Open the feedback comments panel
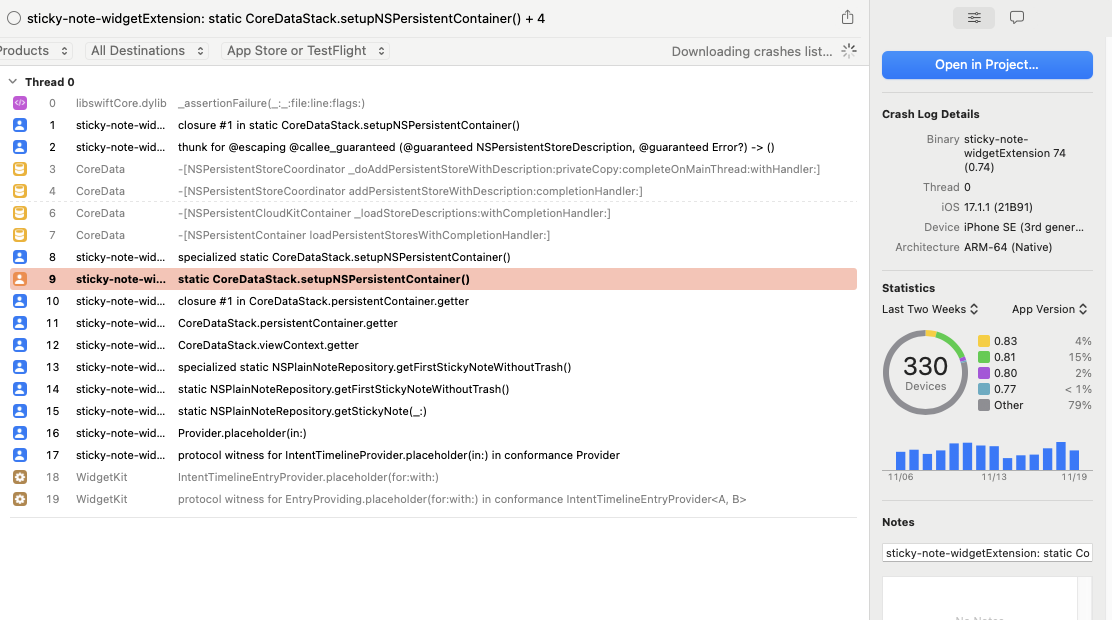This screenshot has width=1112, height=620. click(1016, 18)
